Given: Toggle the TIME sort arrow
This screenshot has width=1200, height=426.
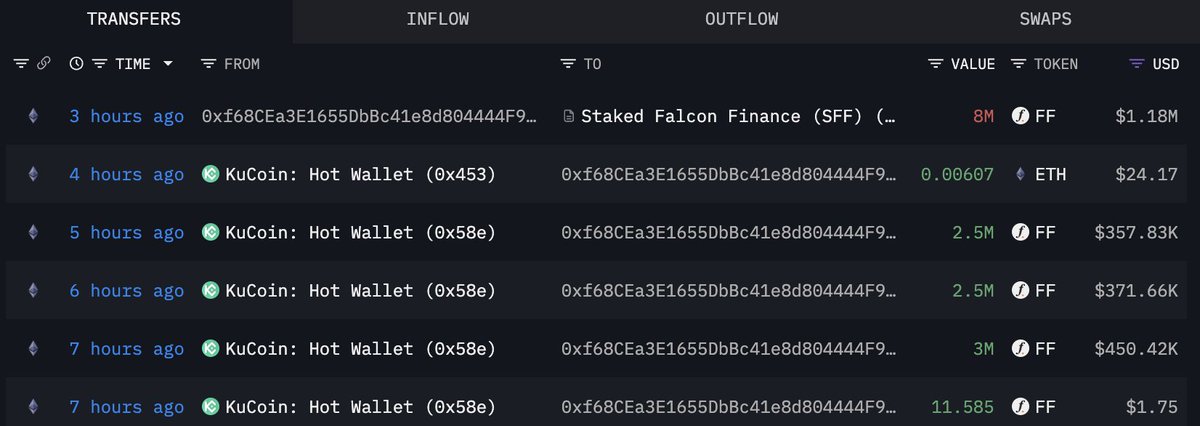Looking at the screenshot, I should 167,64.
